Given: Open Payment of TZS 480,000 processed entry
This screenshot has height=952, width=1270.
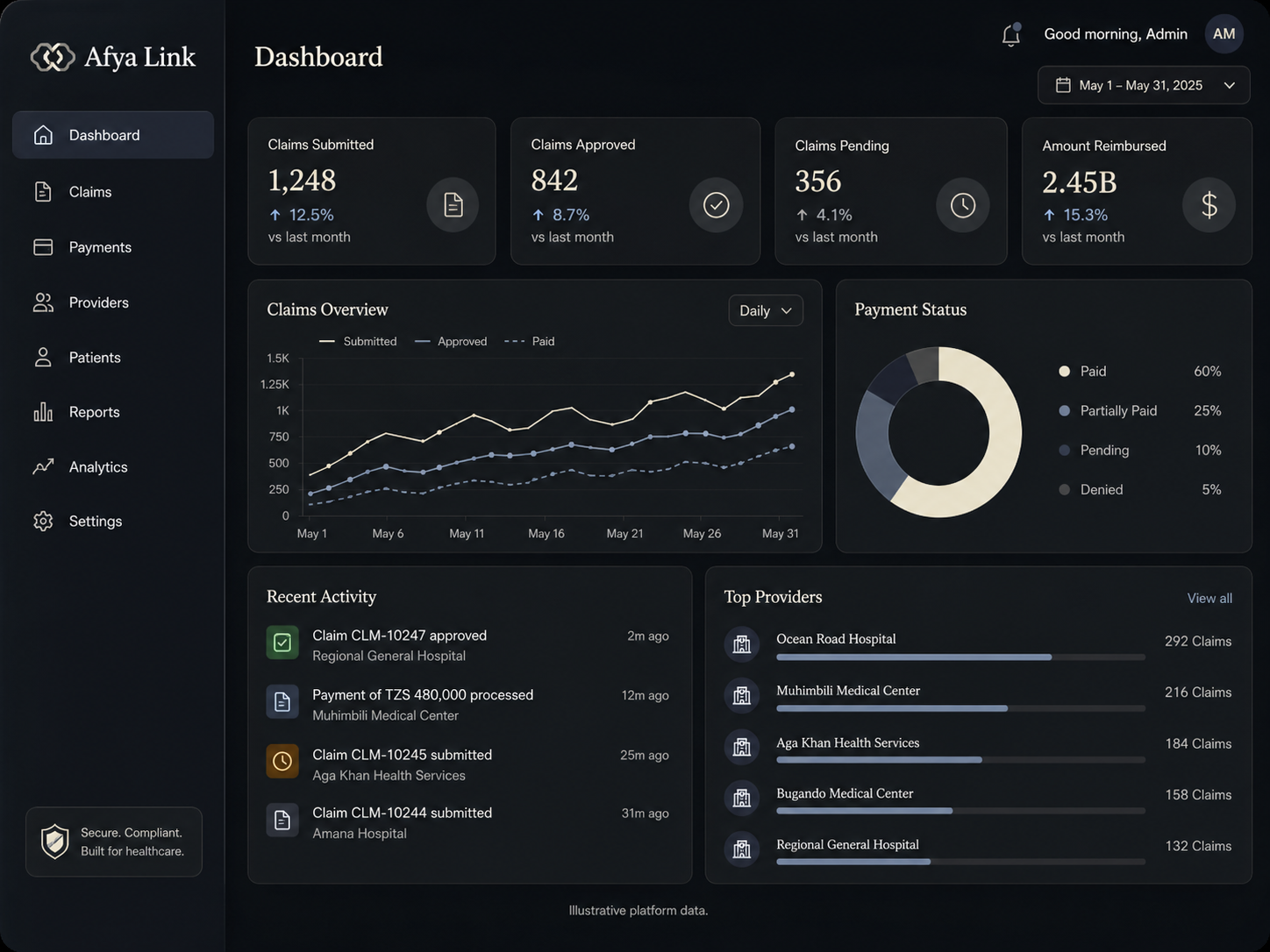Looking at the screenshot, I should 467,704.
